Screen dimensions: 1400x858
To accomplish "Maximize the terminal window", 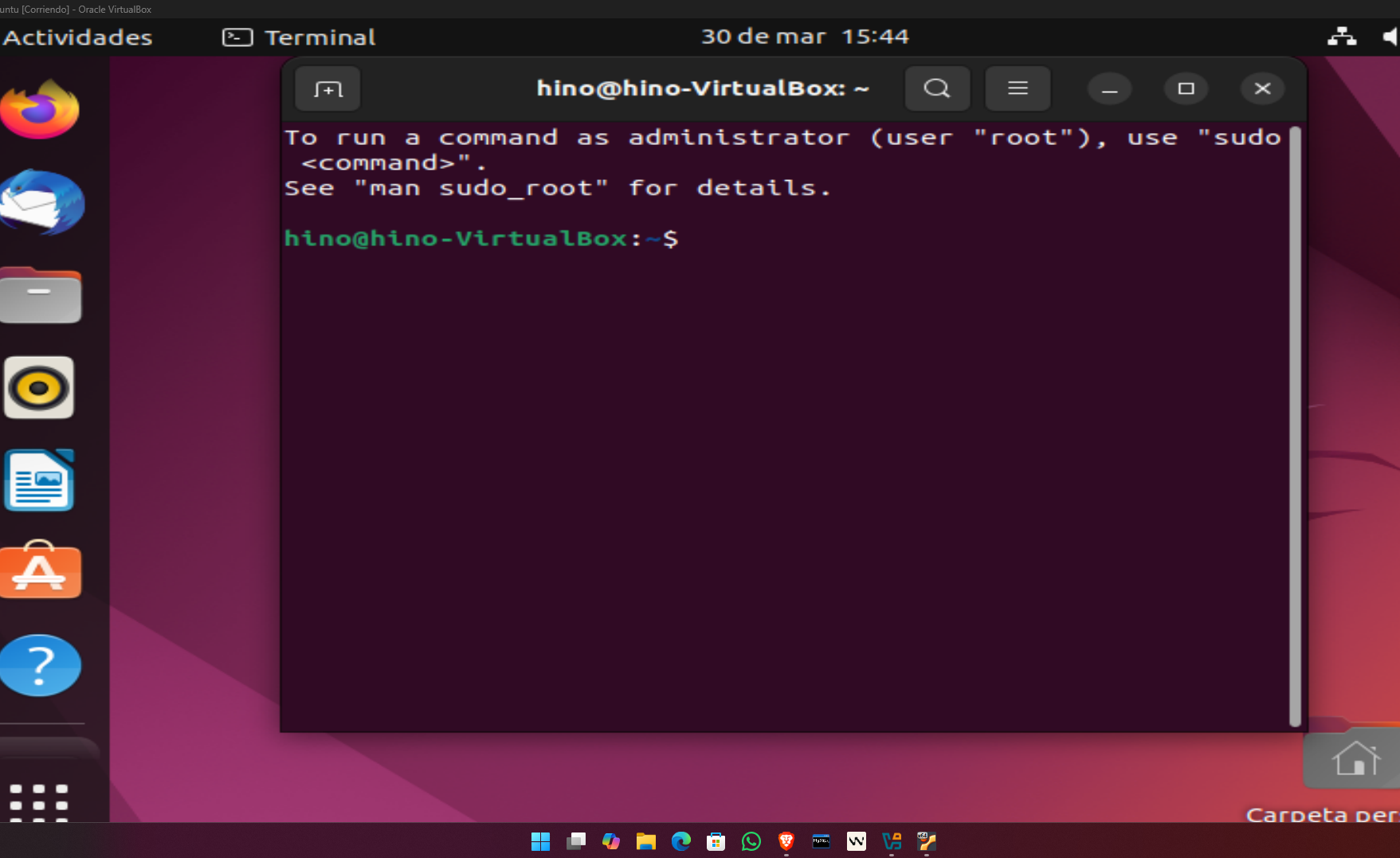I will point(1186,88).
